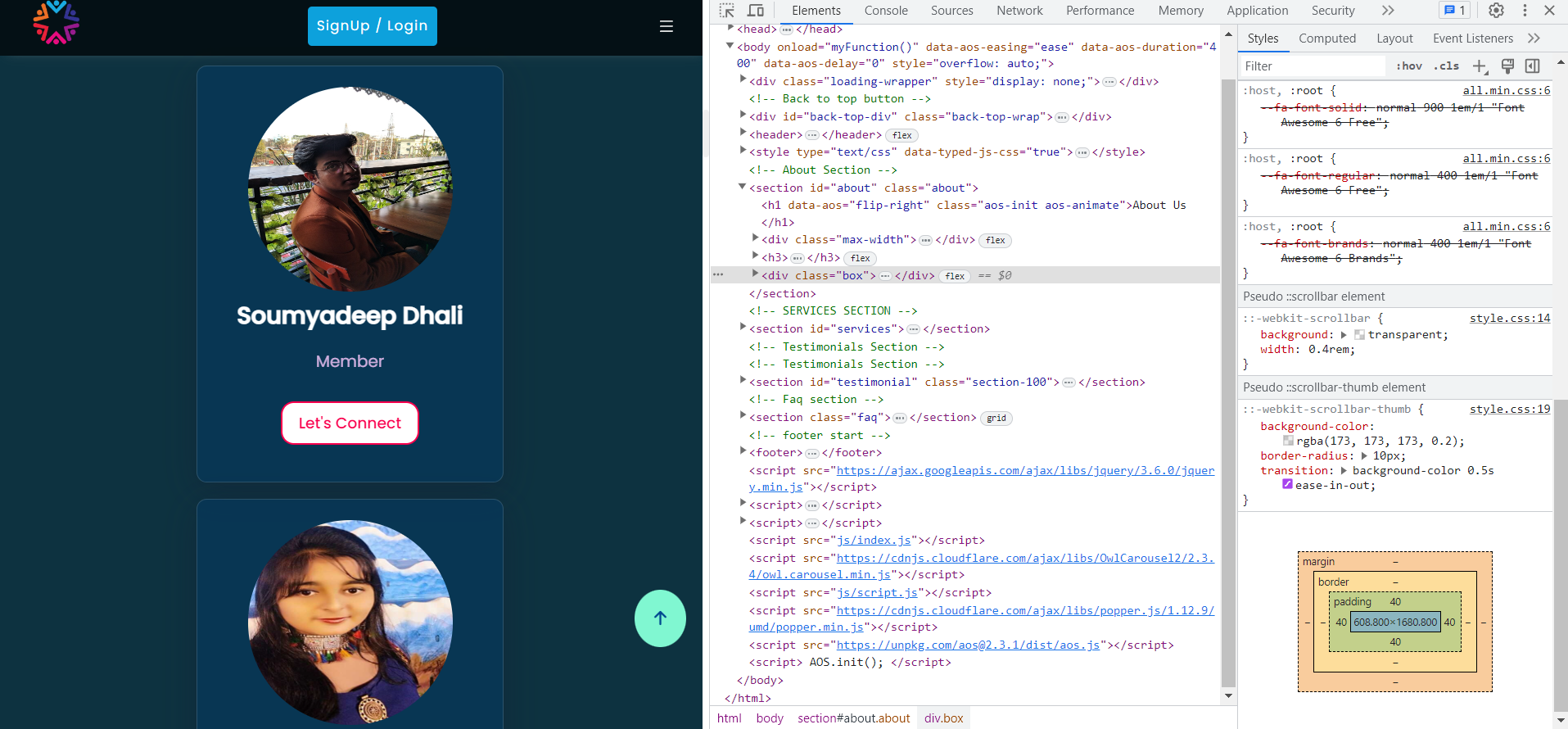Switch to the Computed styles pane
The height and width of the screenshot is (729, 1568).
[1326, 38]
